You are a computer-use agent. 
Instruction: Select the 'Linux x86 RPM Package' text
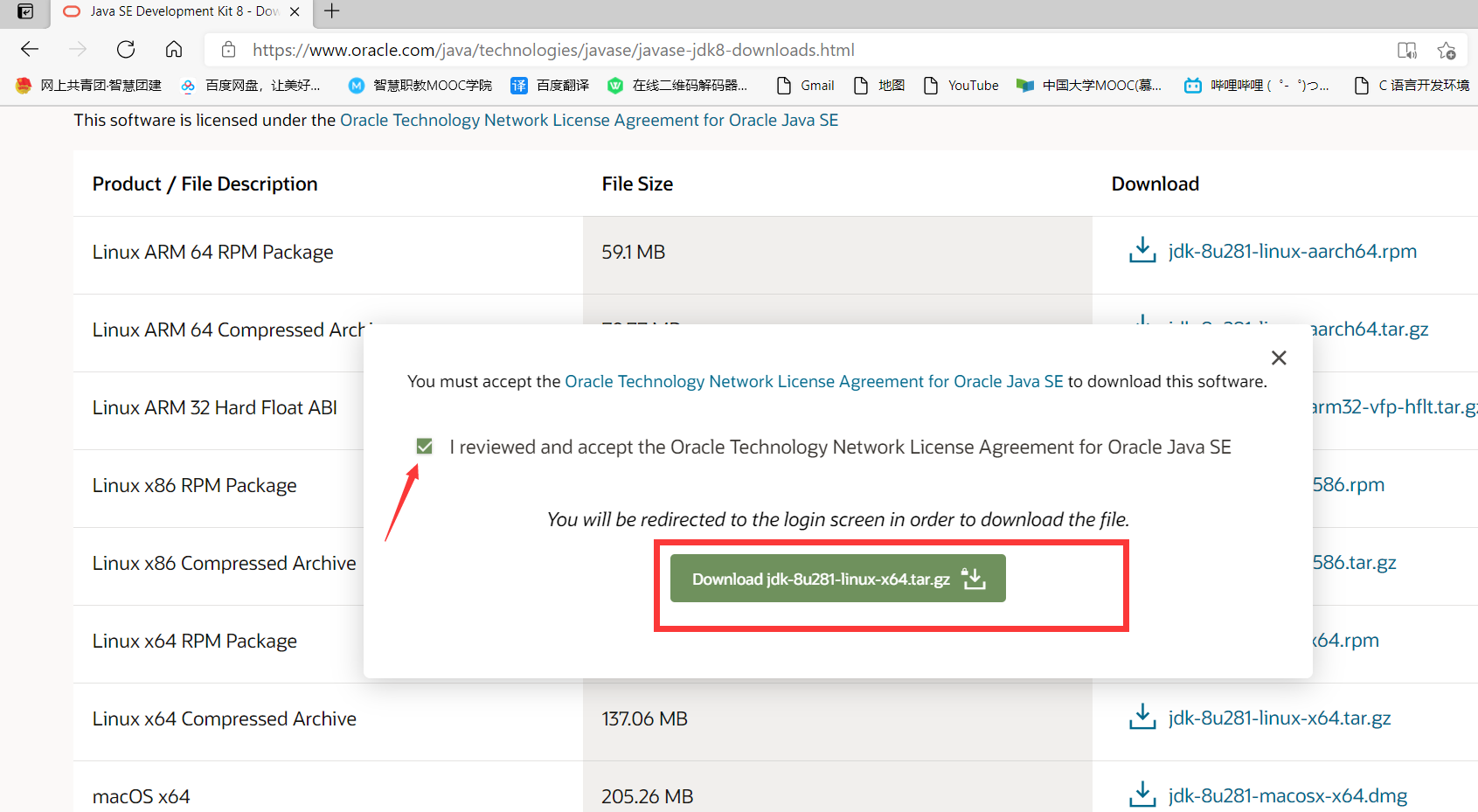195,485
